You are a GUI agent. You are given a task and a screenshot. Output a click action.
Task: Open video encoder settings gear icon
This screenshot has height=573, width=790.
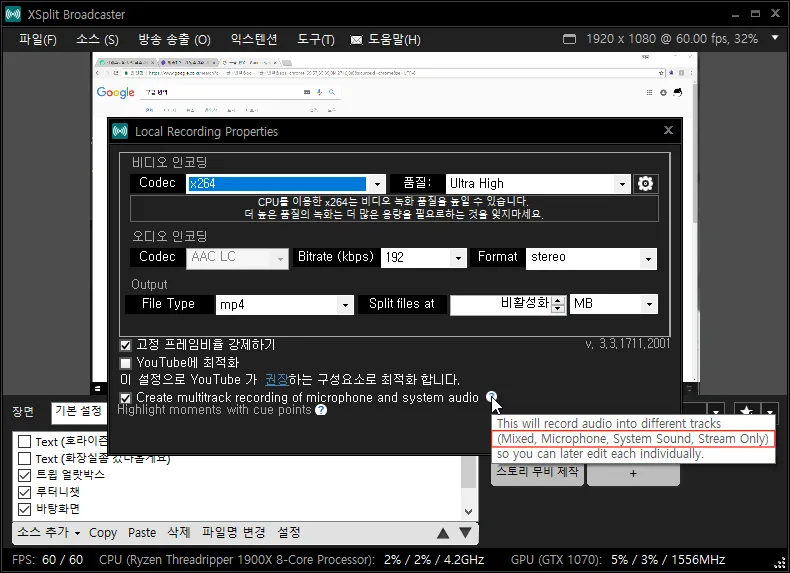click(x=645, y=183)
